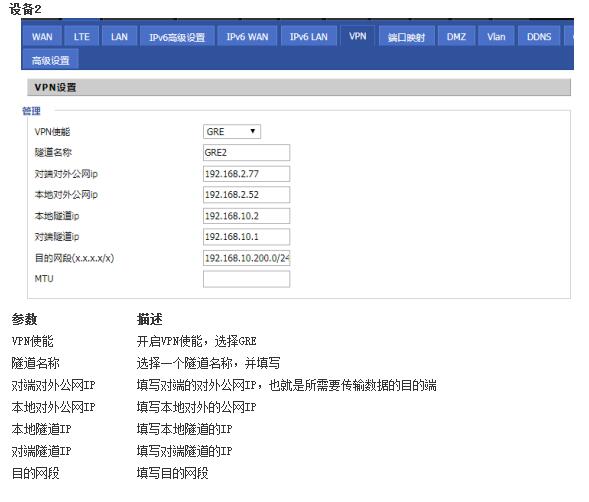This screenshot has height=502, width=589.
Task: Click the VPN tab
Action: 357,36
